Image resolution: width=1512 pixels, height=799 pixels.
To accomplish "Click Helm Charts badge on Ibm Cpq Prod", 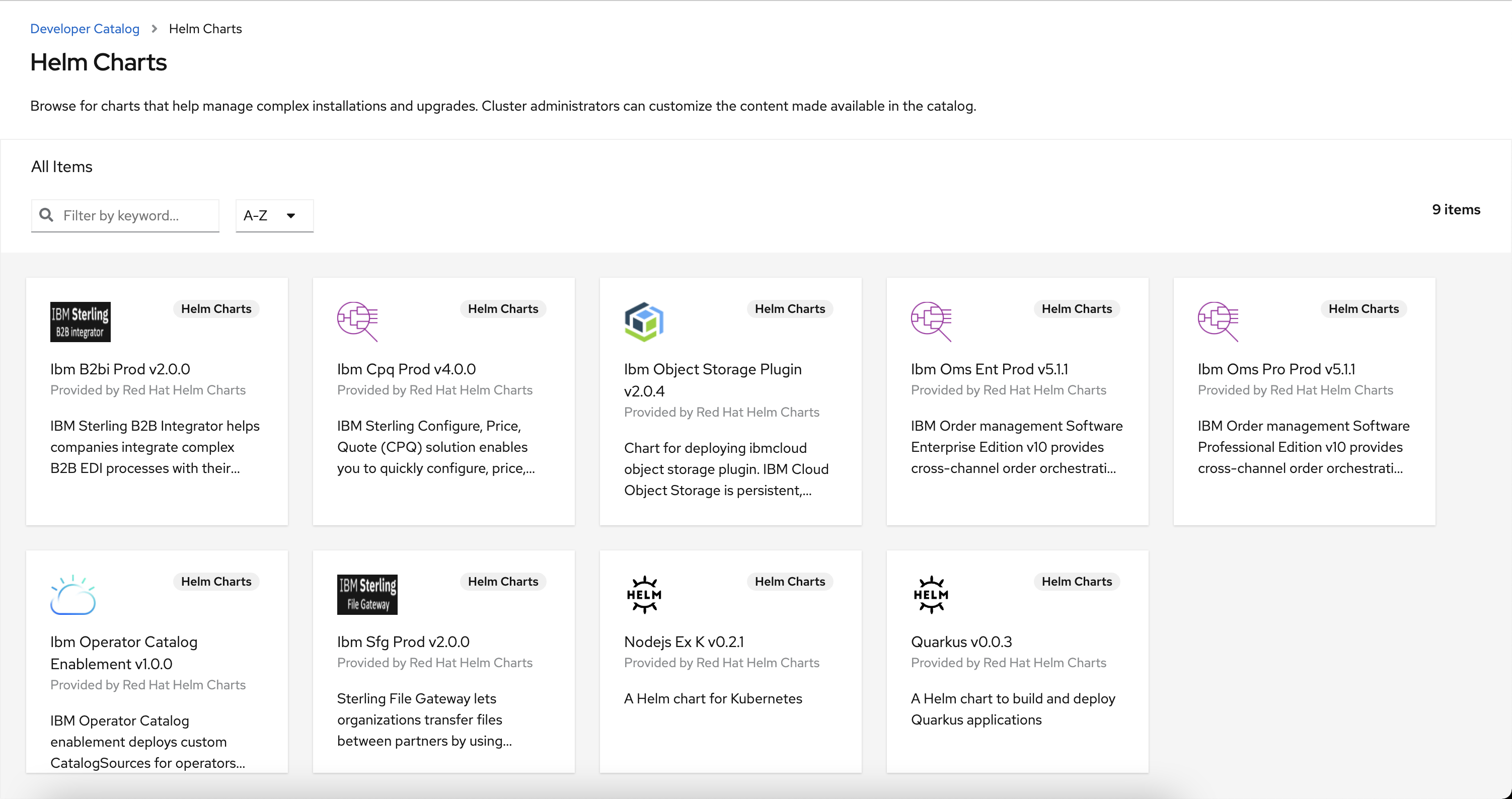I will (502, 308).
